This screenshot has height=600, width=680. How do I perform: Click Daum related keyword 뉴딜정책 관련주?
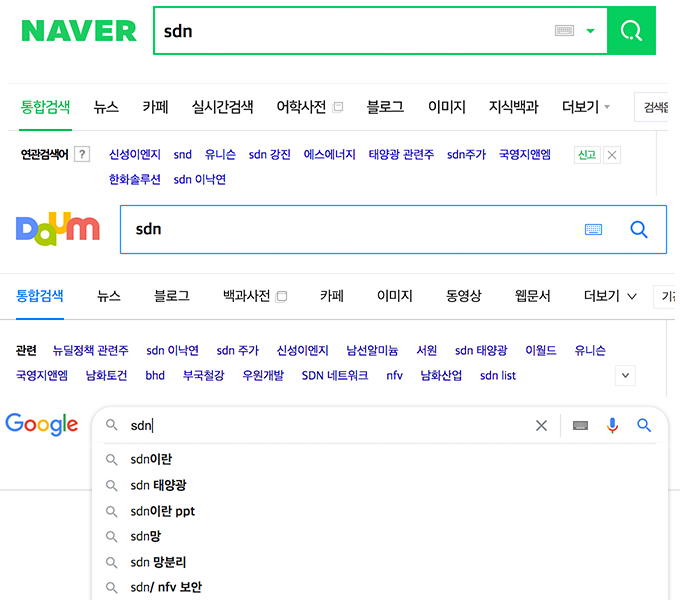91,350
